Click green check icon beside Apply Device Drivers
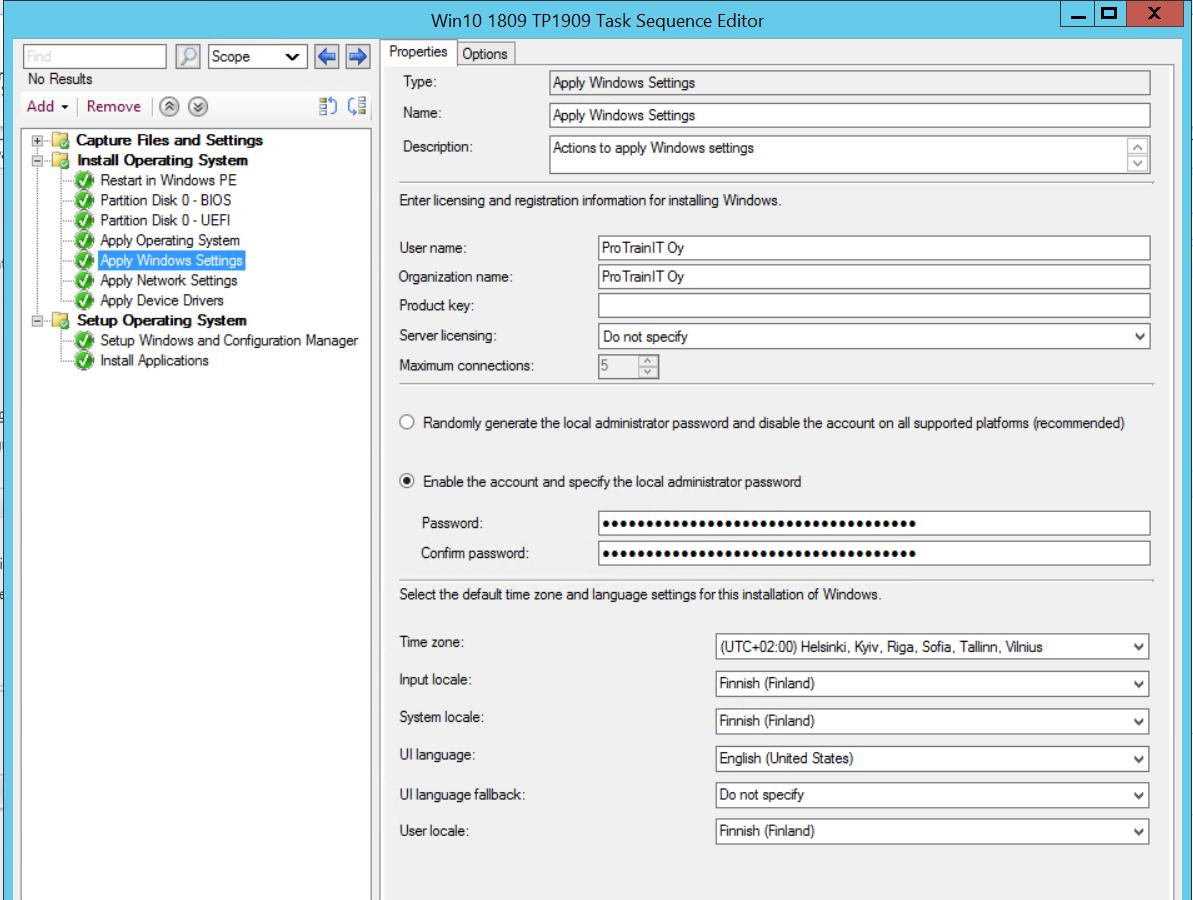Screen dimensions: 1193x900 pyautogui.click(x=84, y=300)
